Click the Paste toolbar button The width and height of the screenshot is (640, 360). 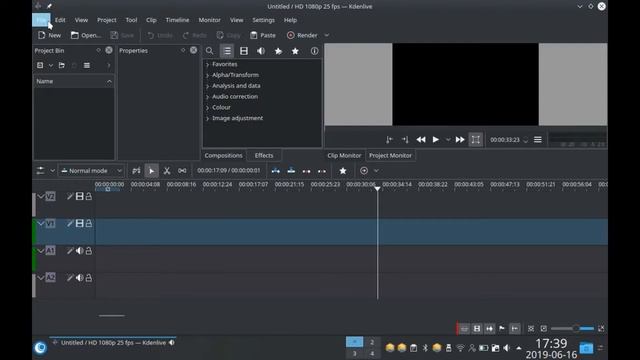[262, 36]
